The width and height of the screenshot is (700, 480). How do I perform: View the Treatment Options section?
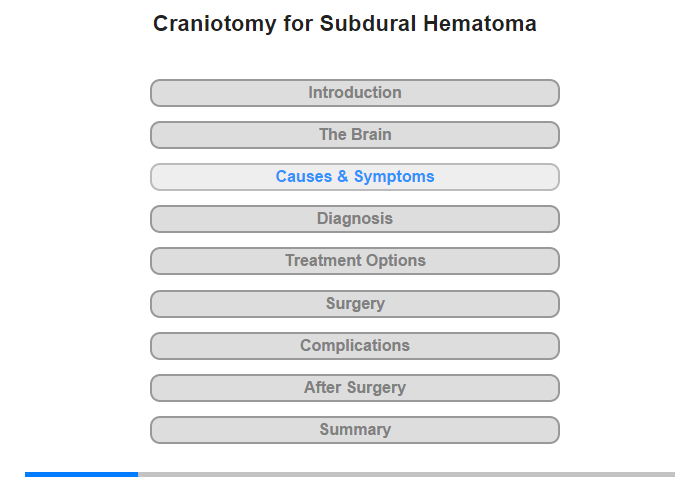[x=354, y=261]
